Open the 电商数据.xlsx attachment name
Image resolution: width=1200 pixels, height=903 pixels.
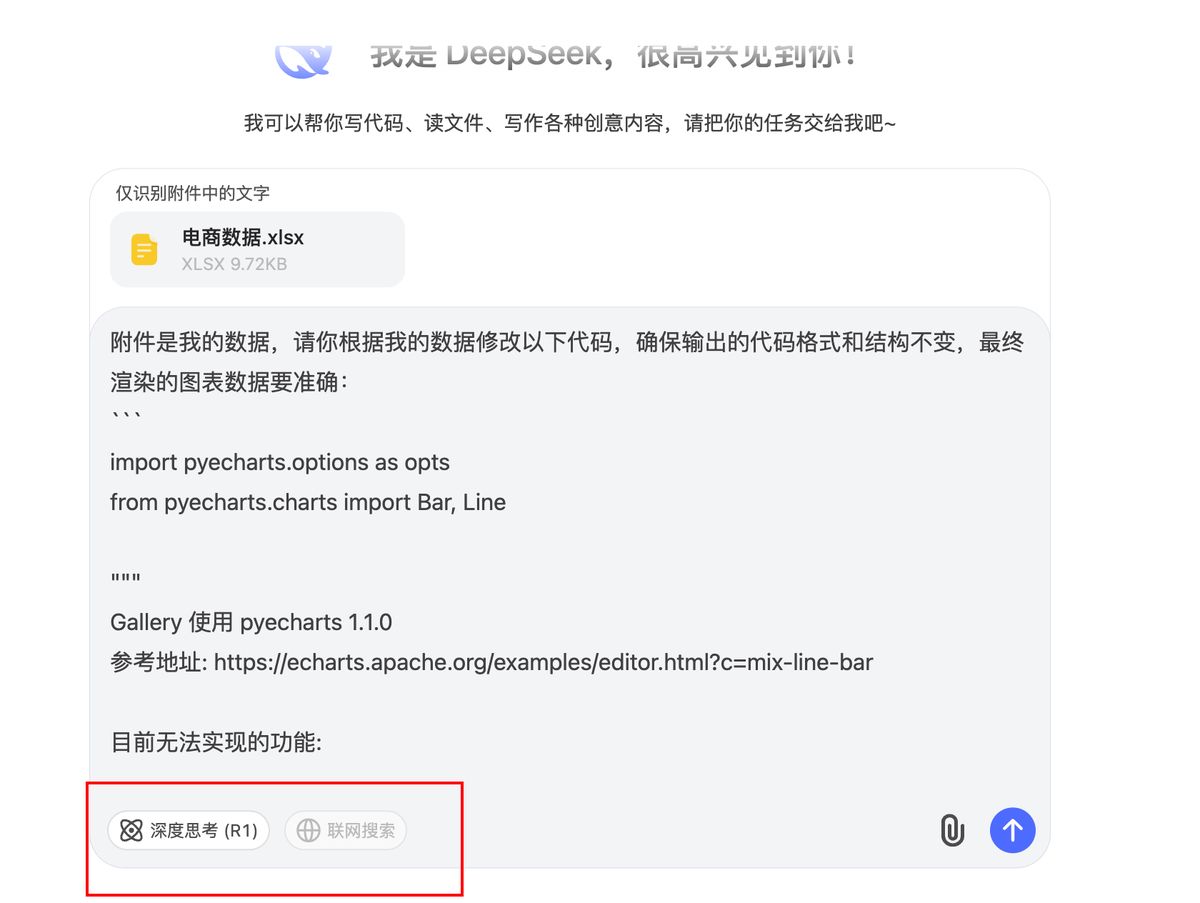243,238
